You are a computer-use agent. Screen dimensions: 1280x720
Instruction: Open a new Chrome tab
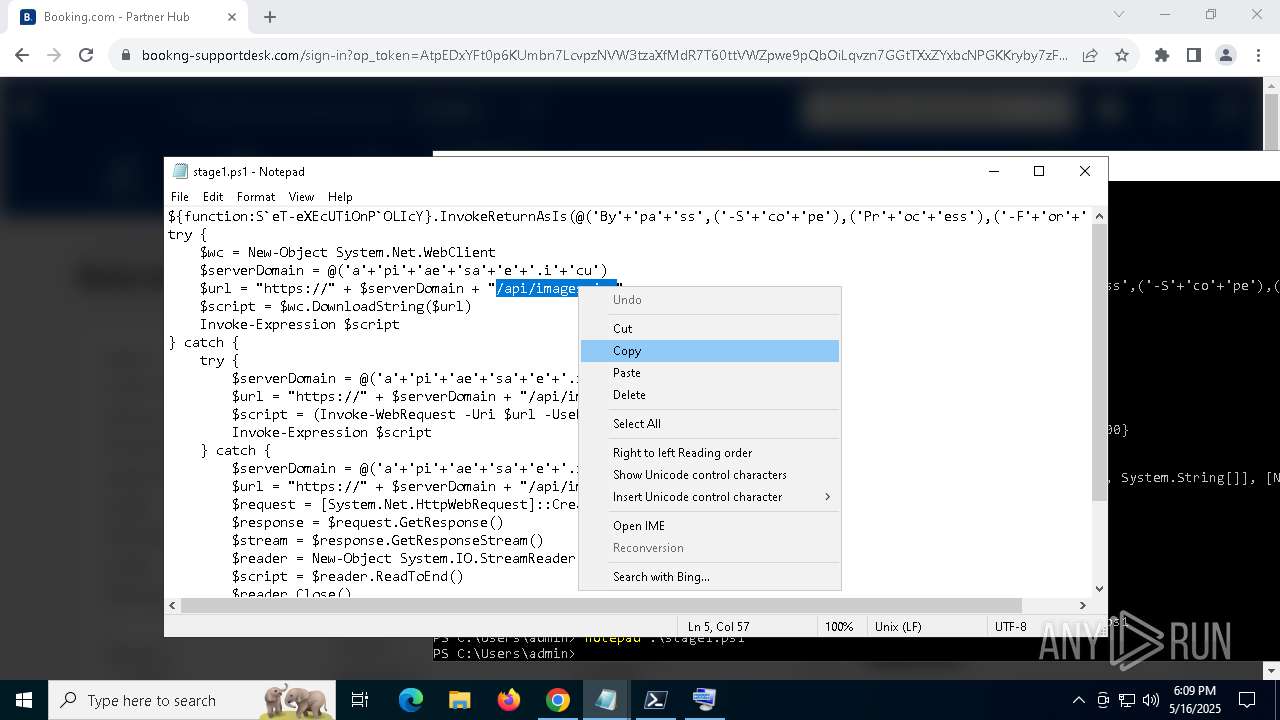tap(270, 17)
